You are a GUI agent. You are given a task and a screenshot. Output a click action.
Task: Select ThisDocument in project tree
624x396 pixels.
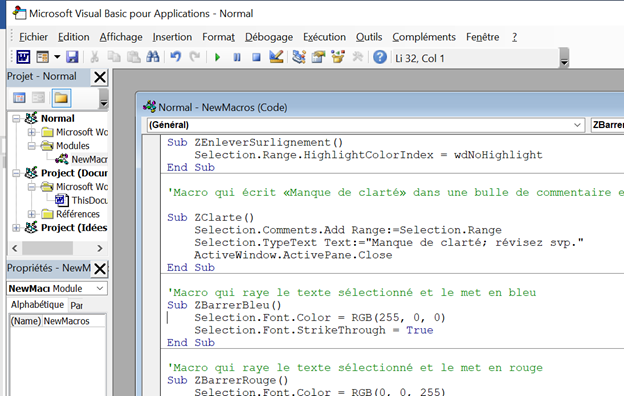(89, 200)
